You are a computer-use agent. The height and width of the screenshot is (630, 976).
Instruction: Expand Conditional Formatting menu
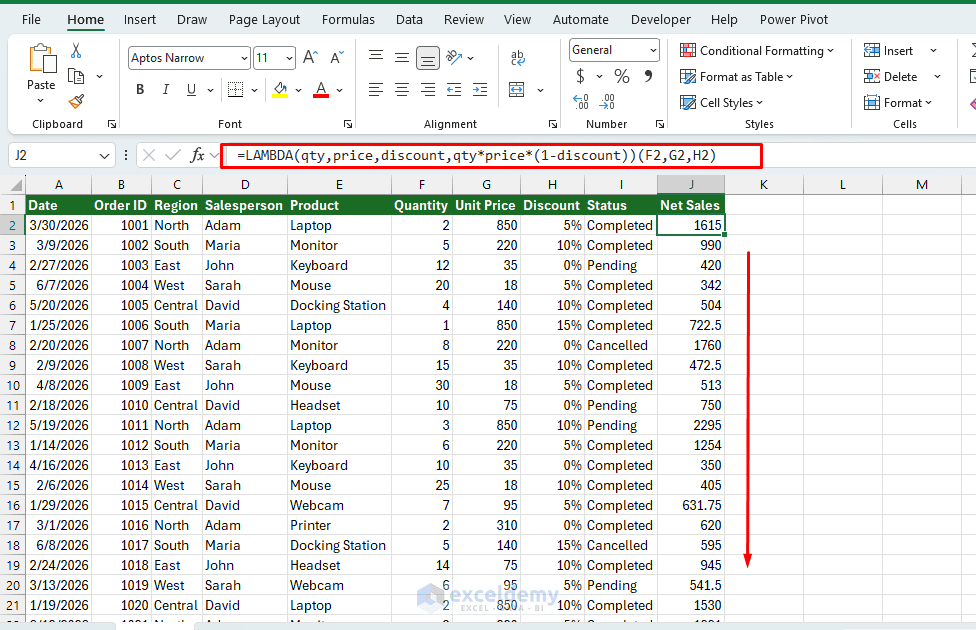[x=757, y=51]
